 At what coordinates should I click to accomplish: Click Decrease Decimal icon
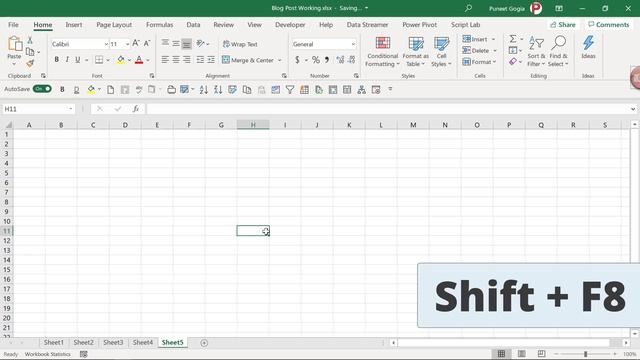351,60
